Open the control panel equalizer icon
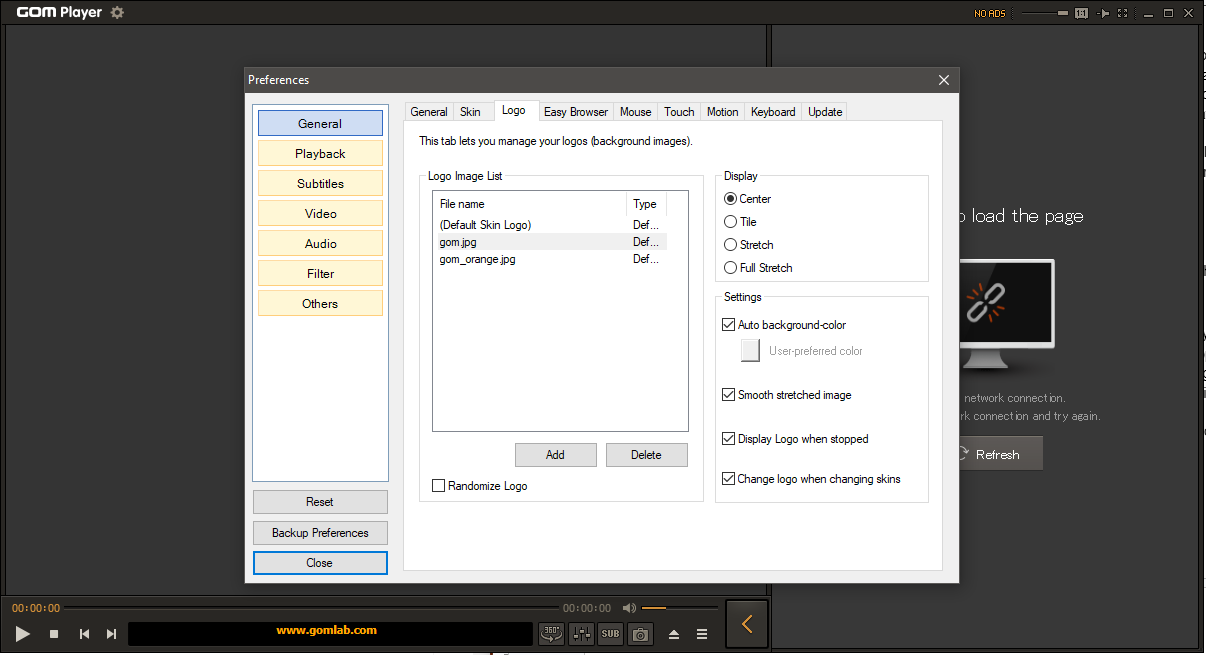This screenshot has width=1206, height=655. [x=581, y=633]
